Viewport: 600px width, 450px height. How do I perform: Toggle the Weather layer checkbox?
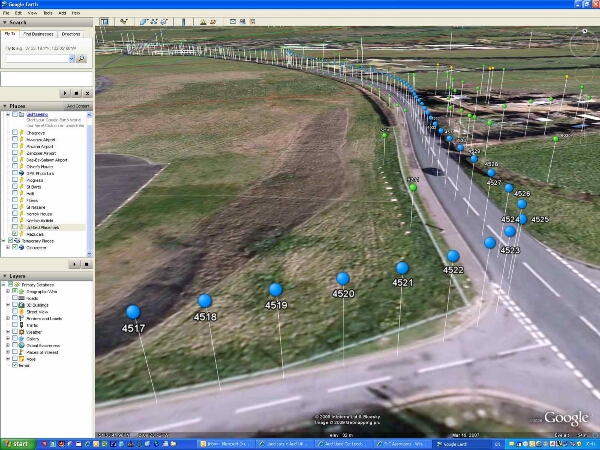[x=15, y=331]
